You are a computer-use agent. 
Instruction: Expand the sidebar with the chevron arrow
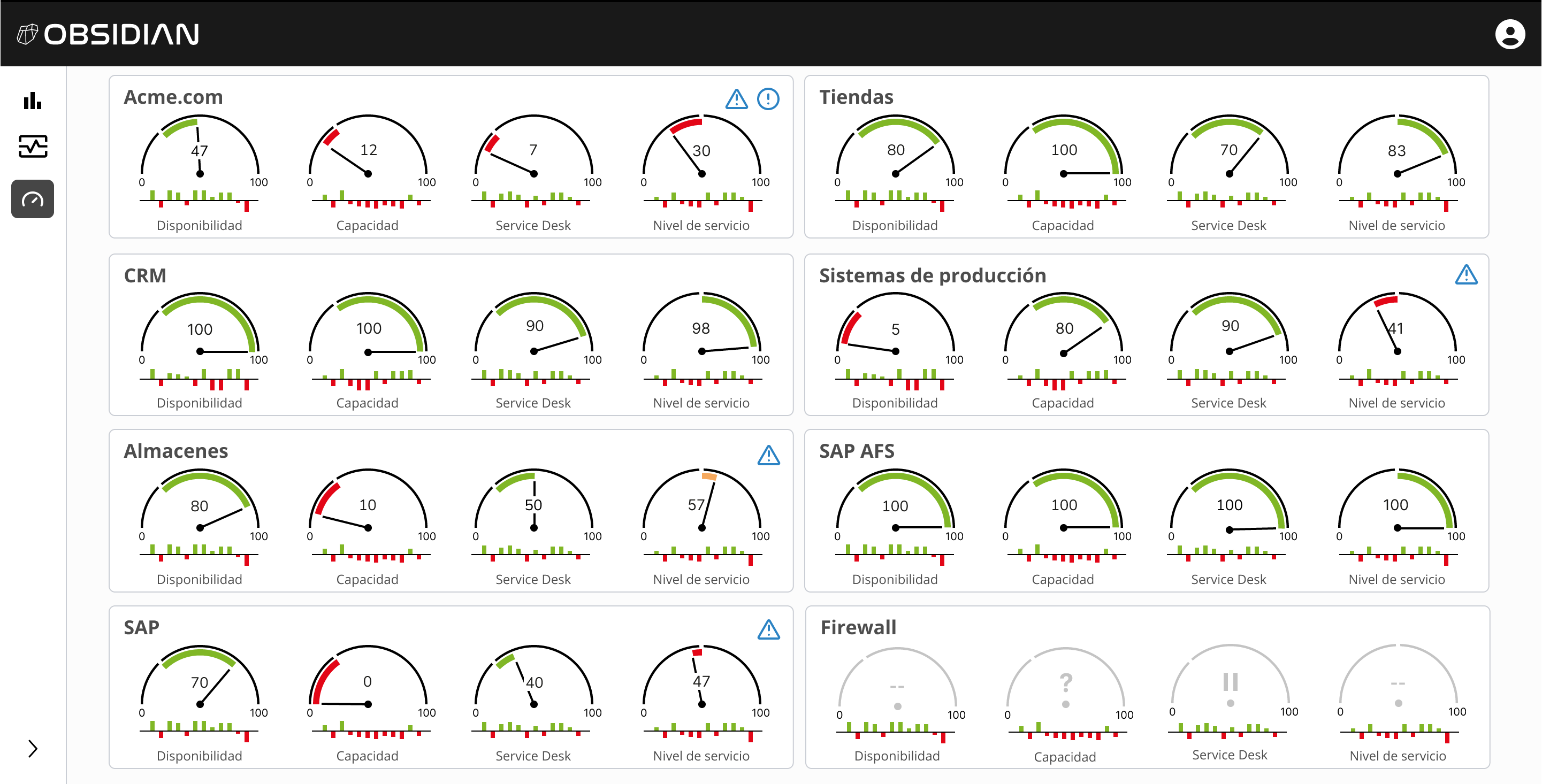point(32,748)
